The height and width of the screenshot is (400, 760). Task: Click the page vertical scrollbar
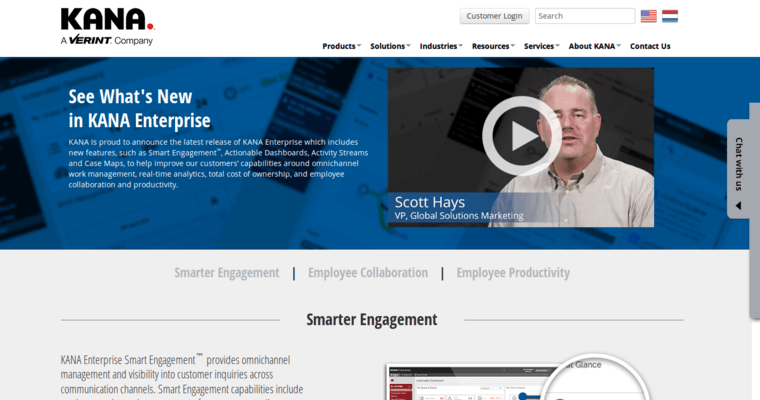[x=754, y=200]
